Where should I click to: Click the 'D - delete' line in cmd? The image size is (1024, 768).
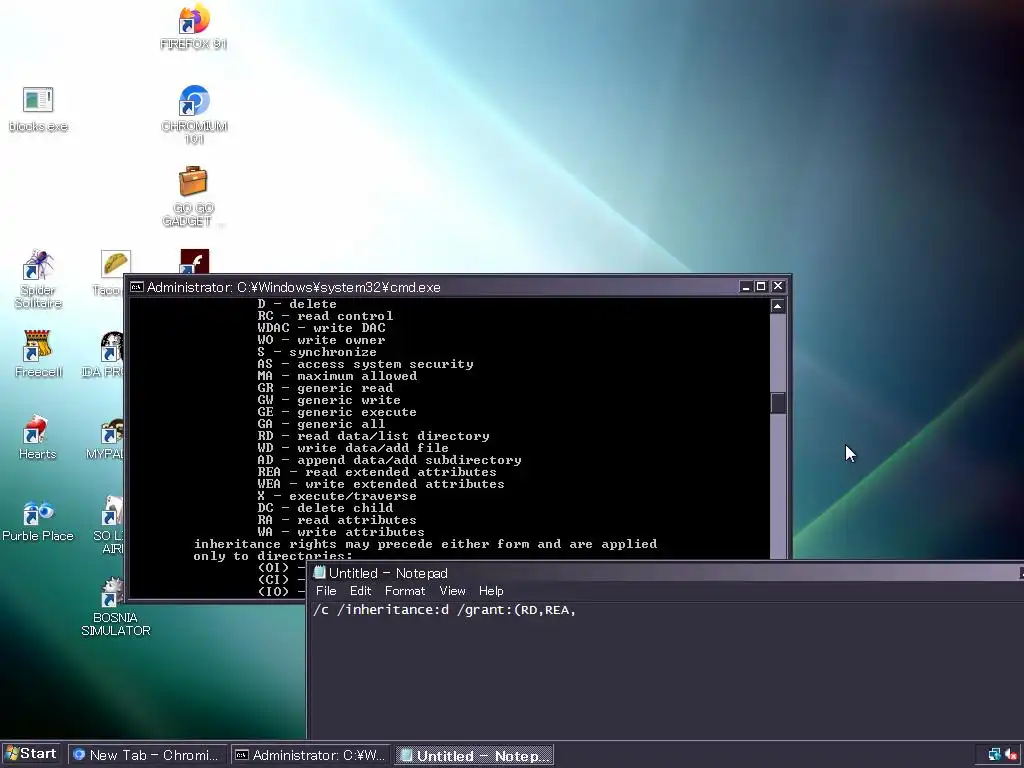(297, 304)
